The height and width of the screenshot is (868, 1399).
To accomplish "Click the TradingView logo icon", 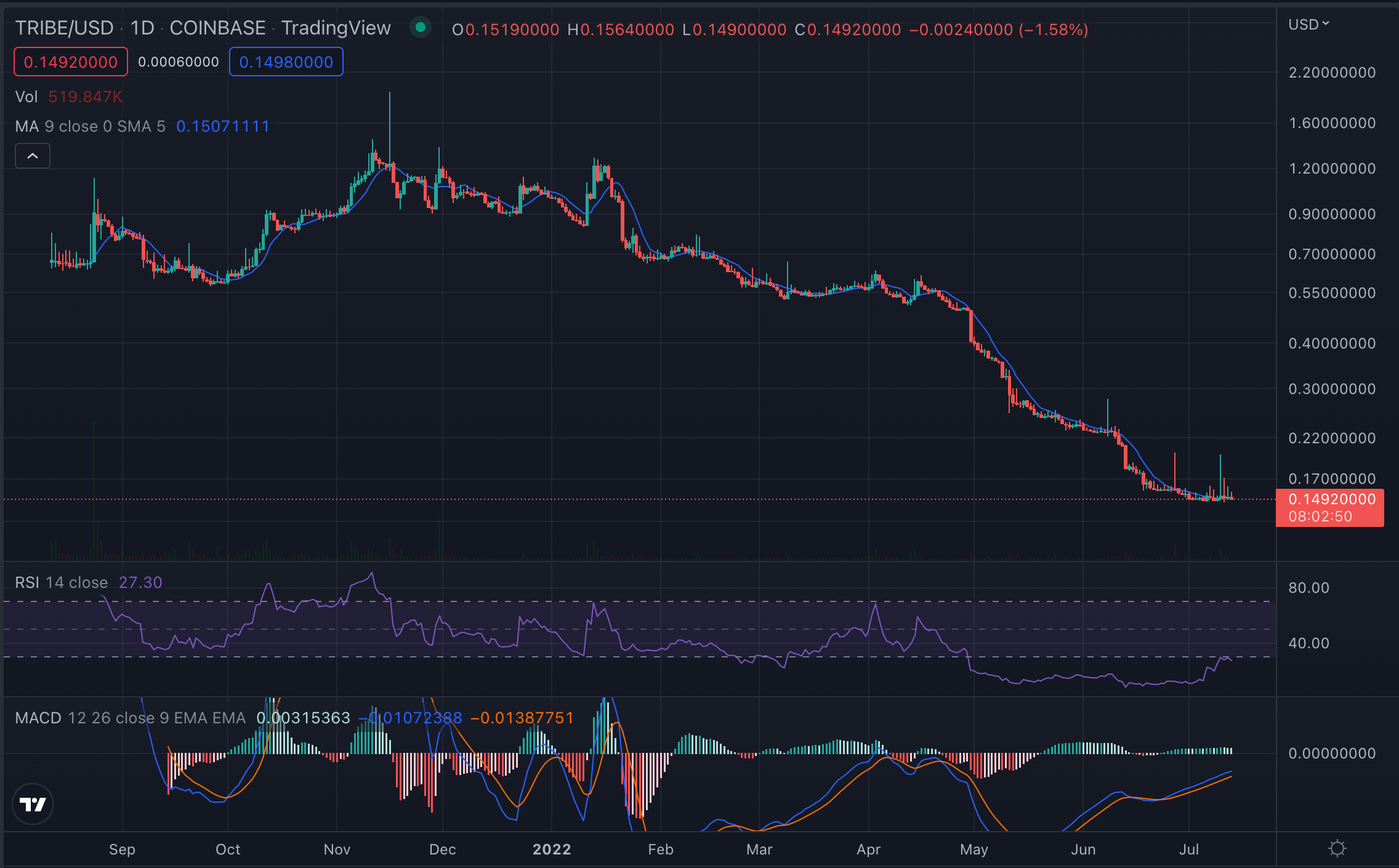I will (x=33, y=804).
